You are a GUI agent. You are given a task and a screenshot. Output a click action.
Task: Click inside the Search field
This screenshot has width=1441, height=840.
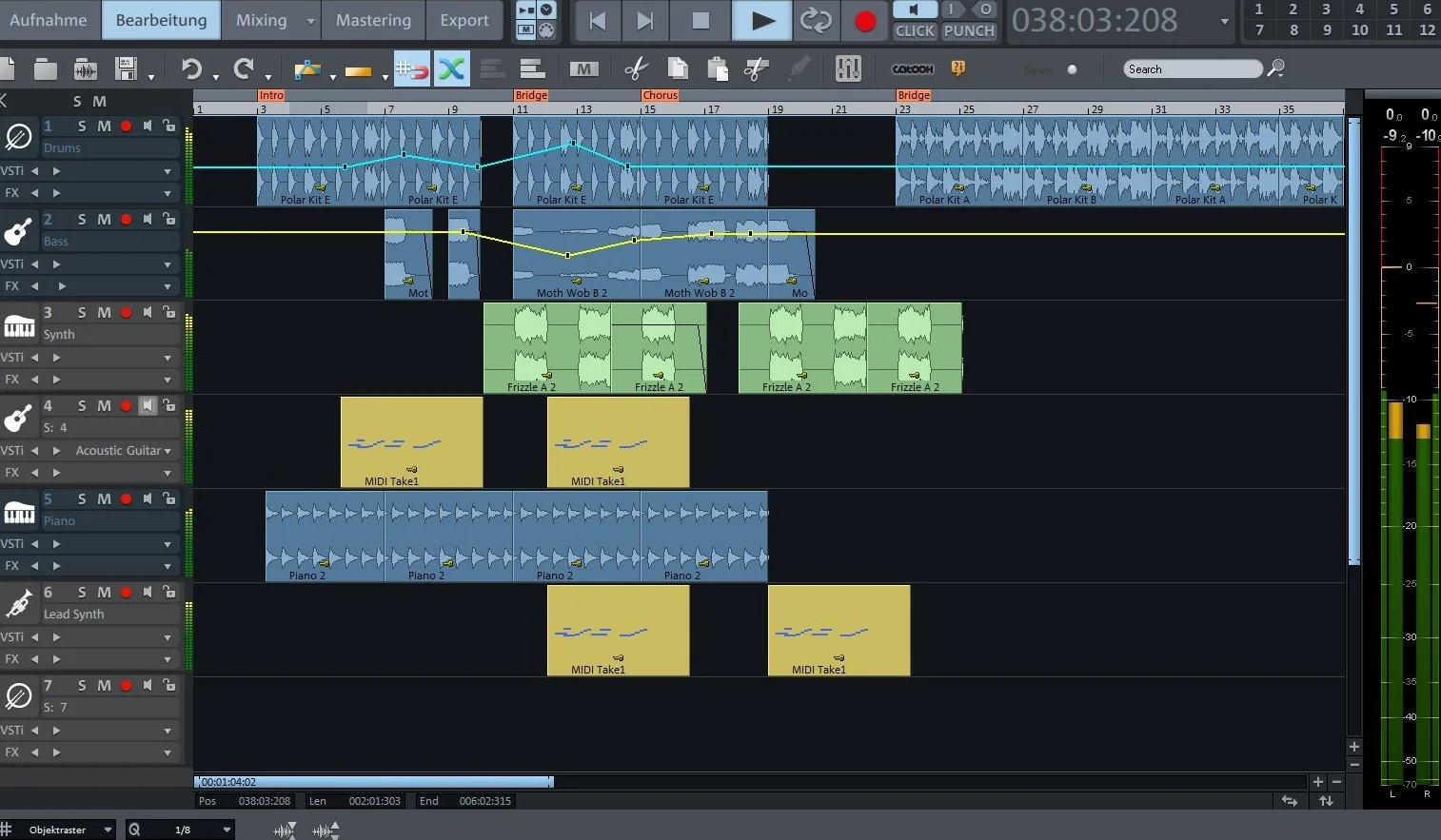coord(1193,69)
